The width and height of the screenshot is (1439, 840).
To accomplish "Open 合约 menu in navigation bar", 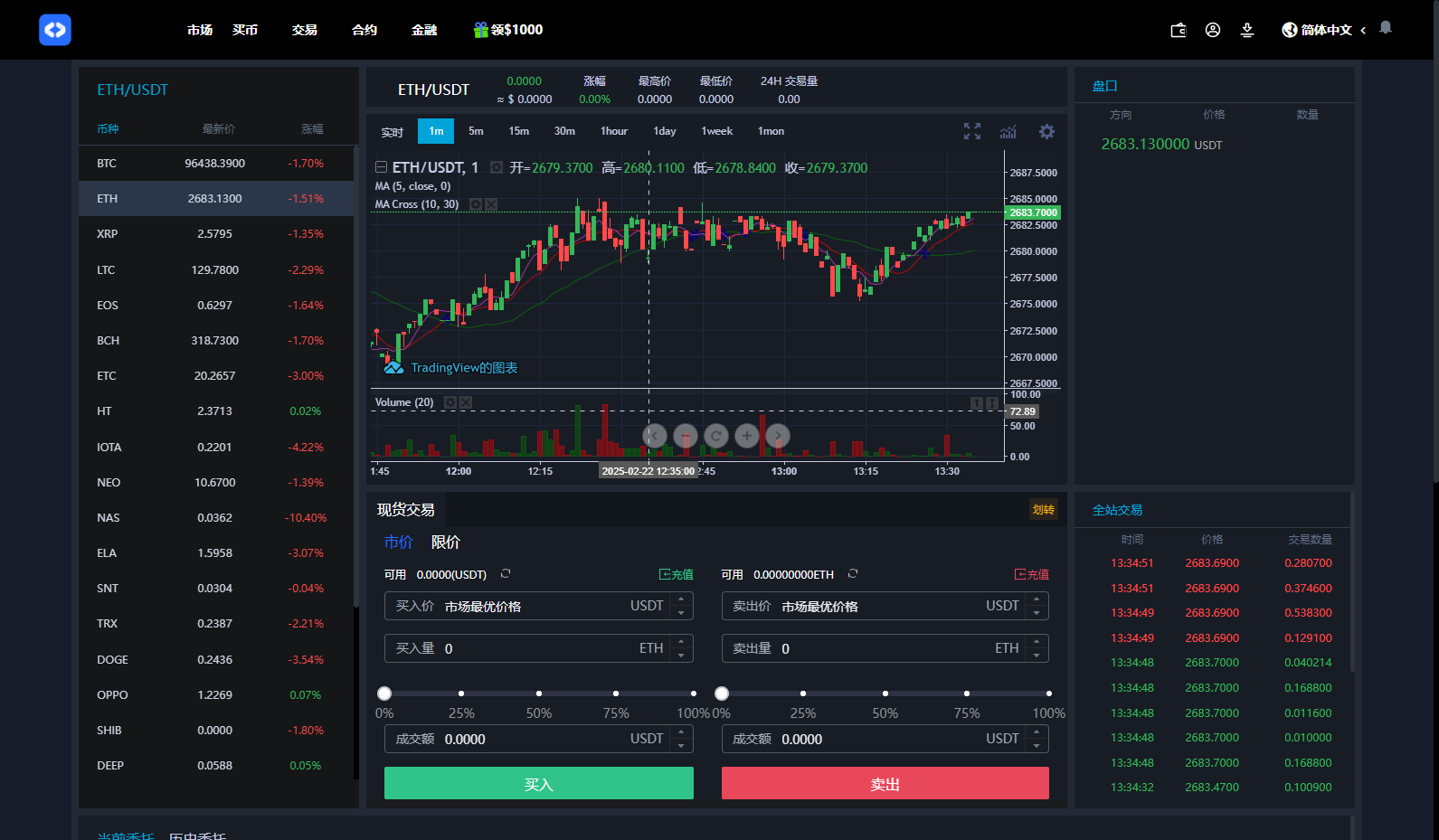I will click(364, 30).
